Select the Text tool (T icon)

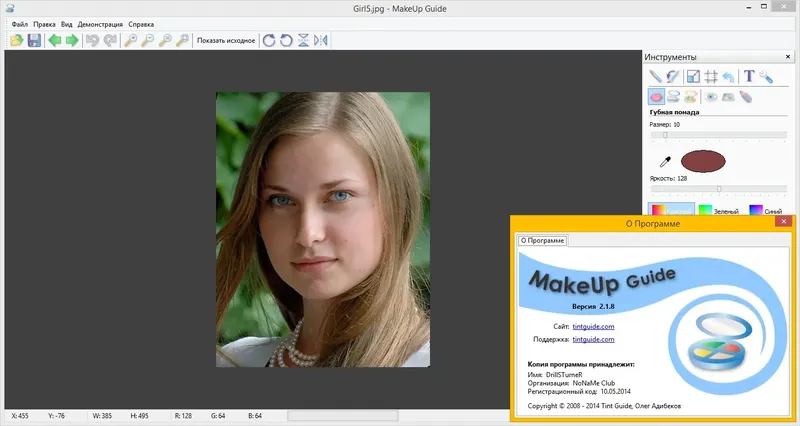pyautogui.click(x=748, y=77)
